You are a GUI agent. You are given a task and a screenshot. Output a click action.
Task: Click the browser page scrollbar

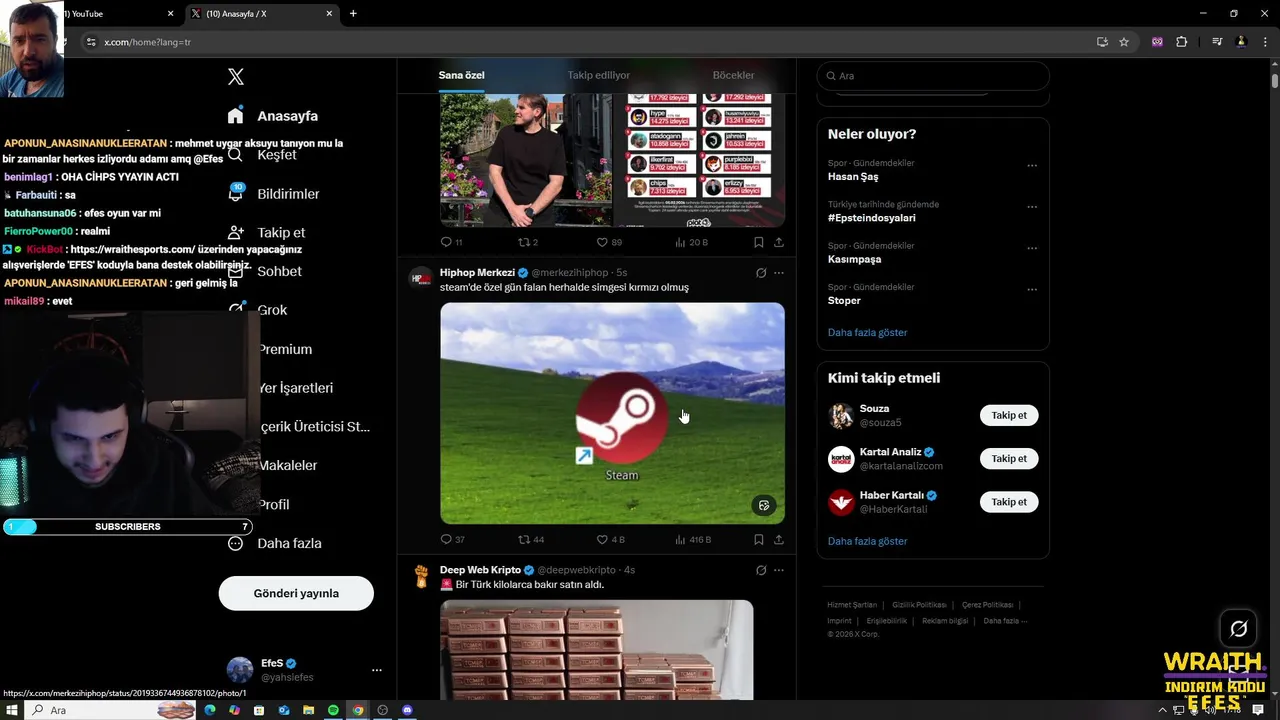(x=1274, y=81)
